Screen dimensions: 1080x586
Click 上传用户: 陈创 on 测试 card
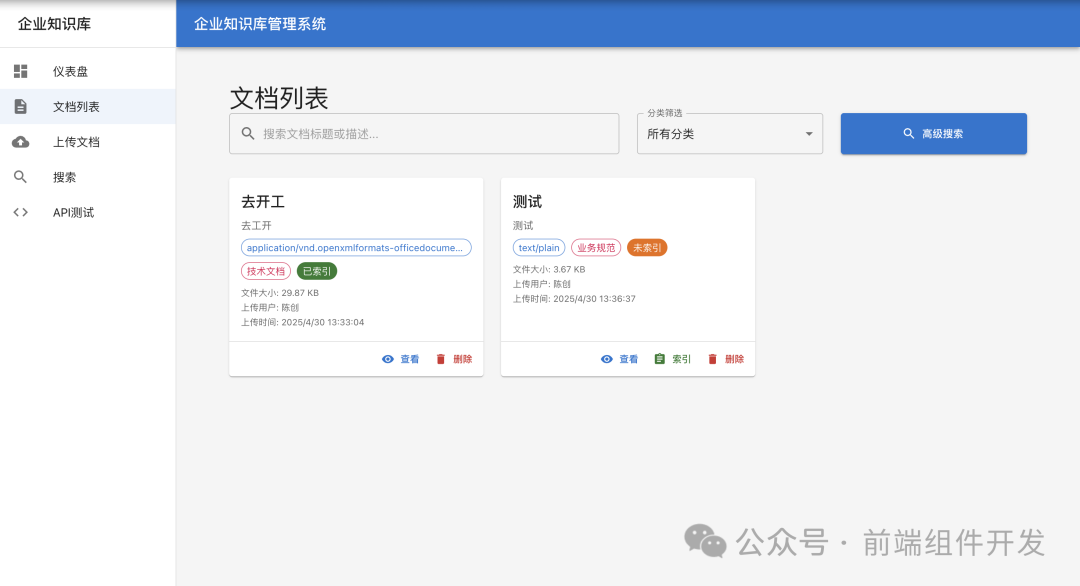(x=542, y=284)
